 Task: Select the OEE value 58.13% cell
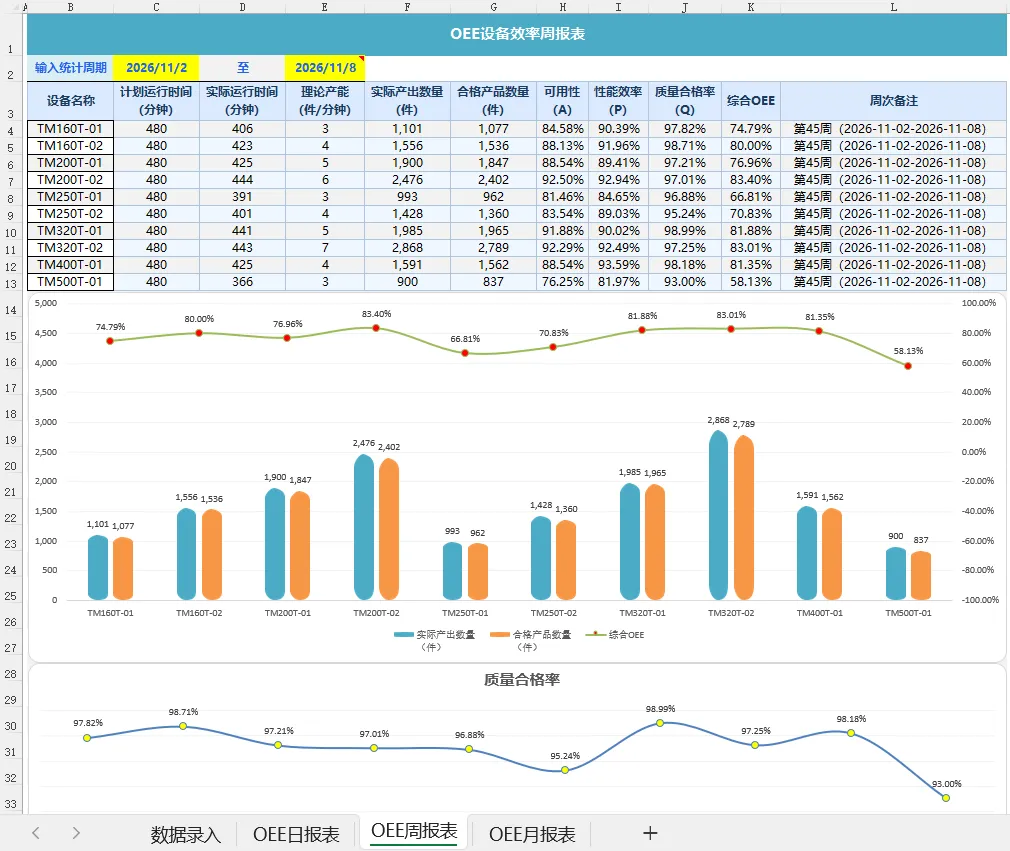(x=750, y=282)
